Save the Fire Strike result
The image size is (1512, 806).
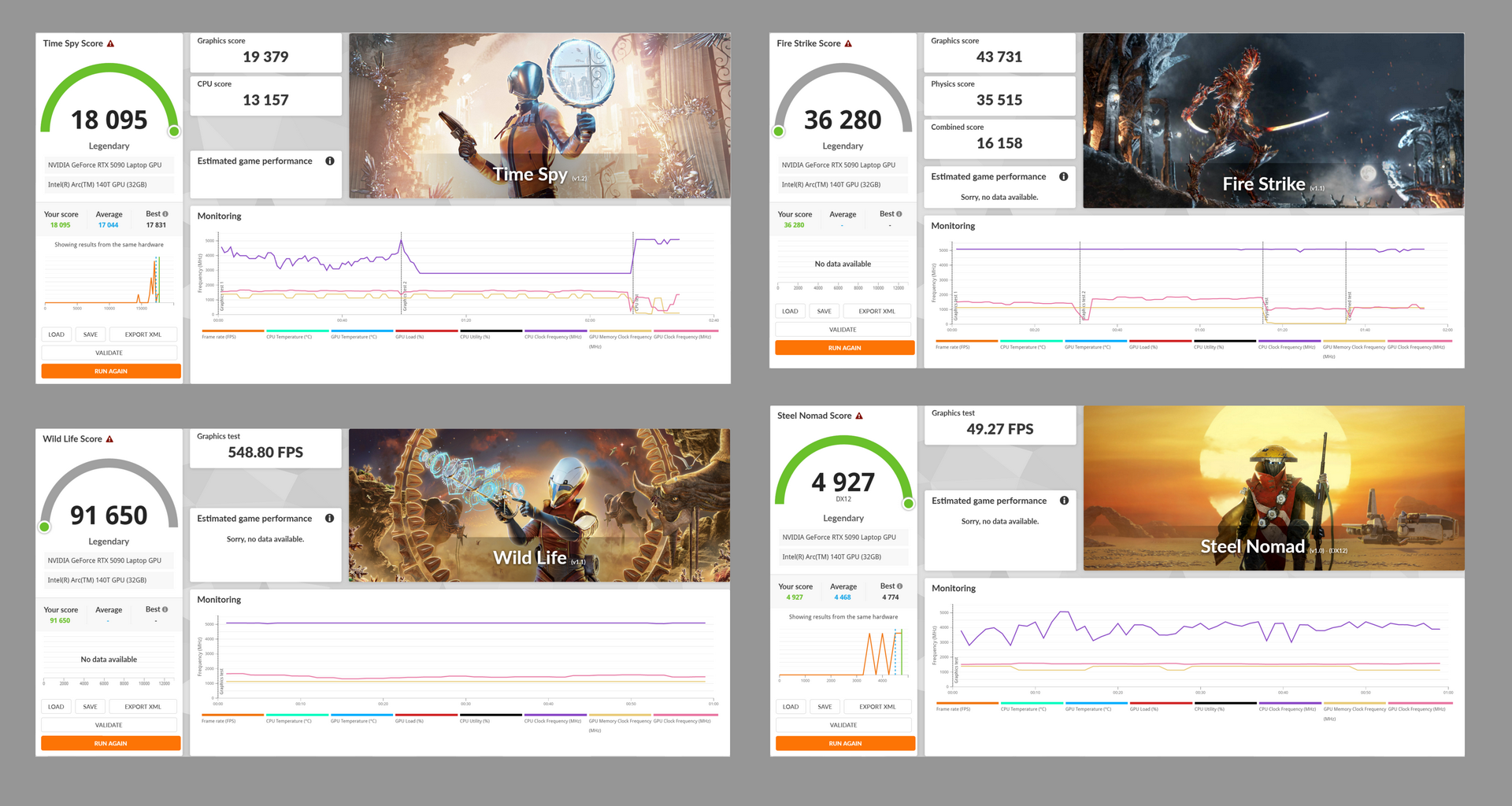[825, 312]
